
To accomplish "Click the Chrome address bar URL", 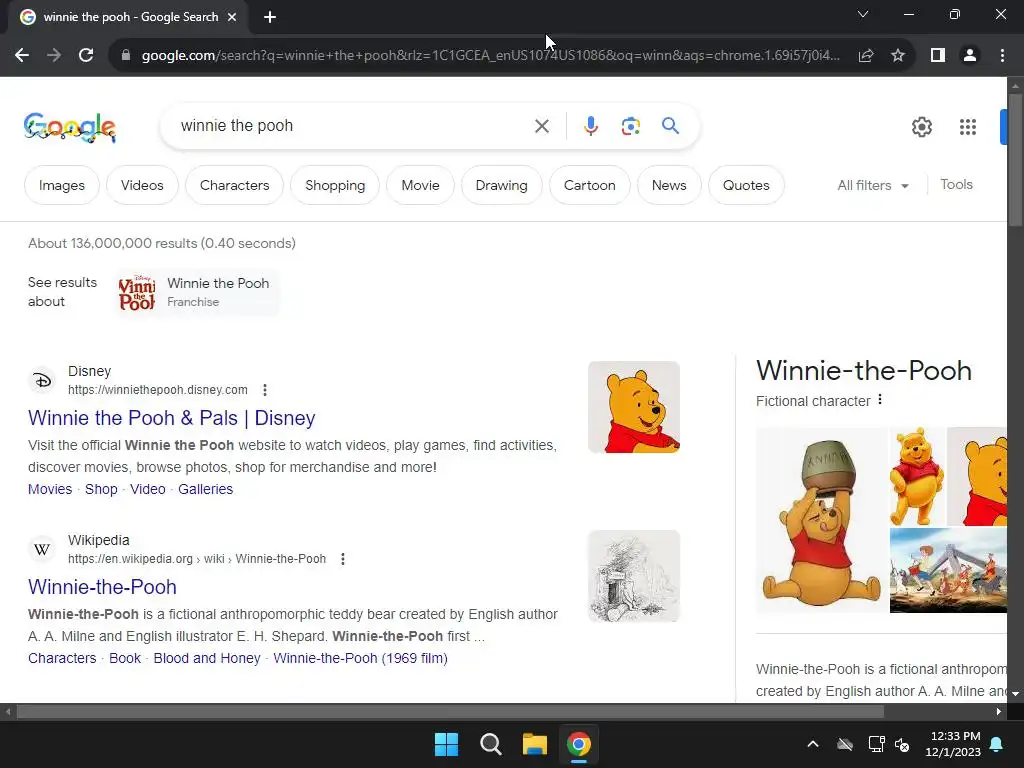I will coord(490,56).
